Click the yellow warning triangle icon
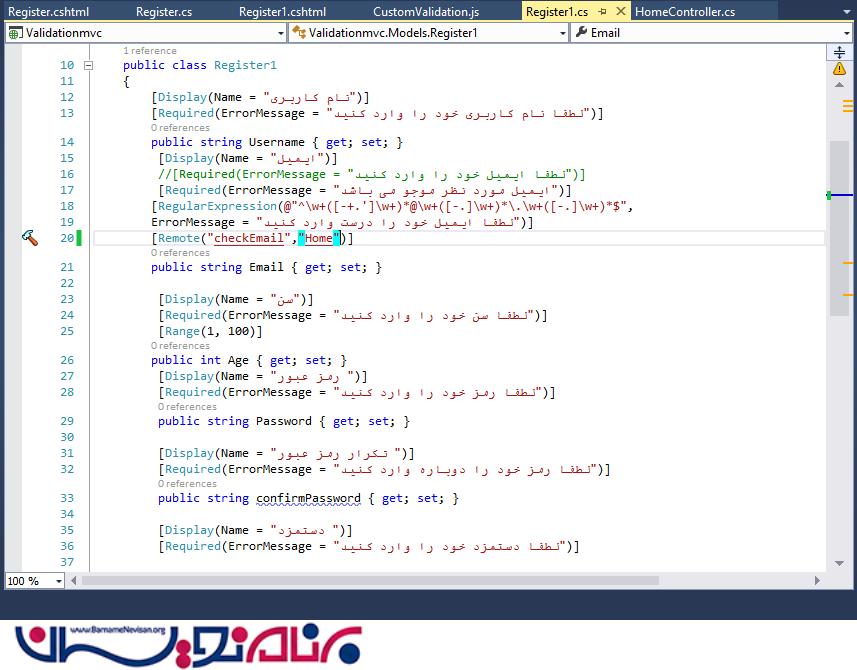Viewport: 857px width, 670px height. click(839, 68)
